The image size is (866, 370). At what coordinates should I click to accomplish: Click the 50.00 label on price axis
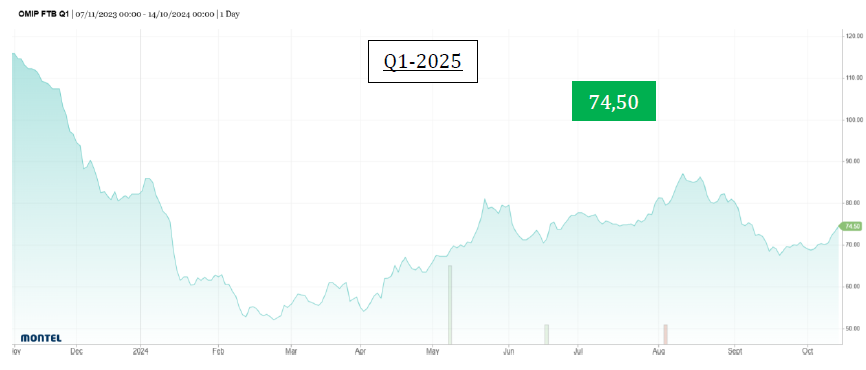tap(854, 328)
